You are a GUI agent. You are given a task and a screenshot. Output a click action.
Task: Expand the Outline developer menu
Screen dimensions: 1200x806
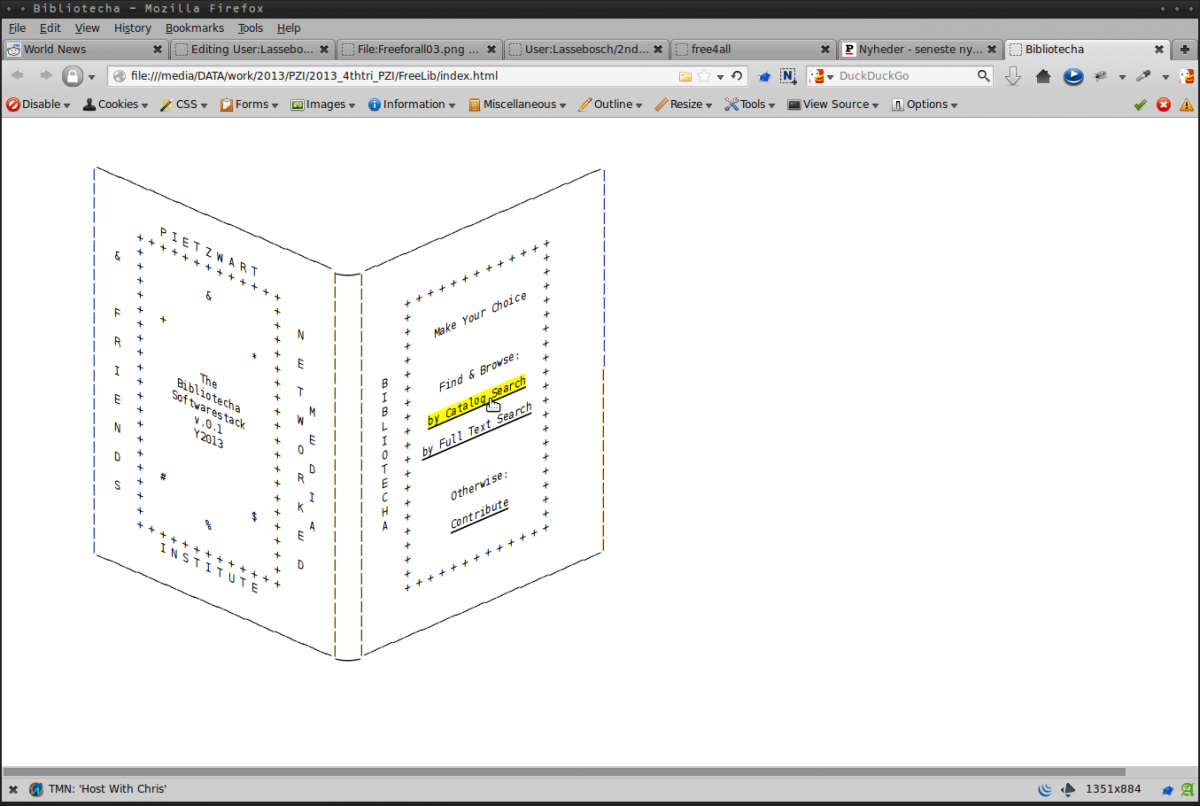[x=610, y=104]
